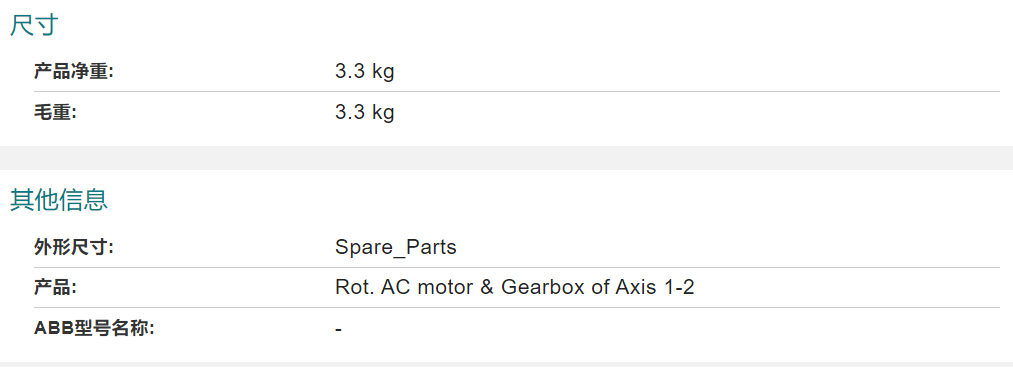Click the kg unit in the 产品净重 row
This screenshot has width=1013, height=367.
pos(383,72)
